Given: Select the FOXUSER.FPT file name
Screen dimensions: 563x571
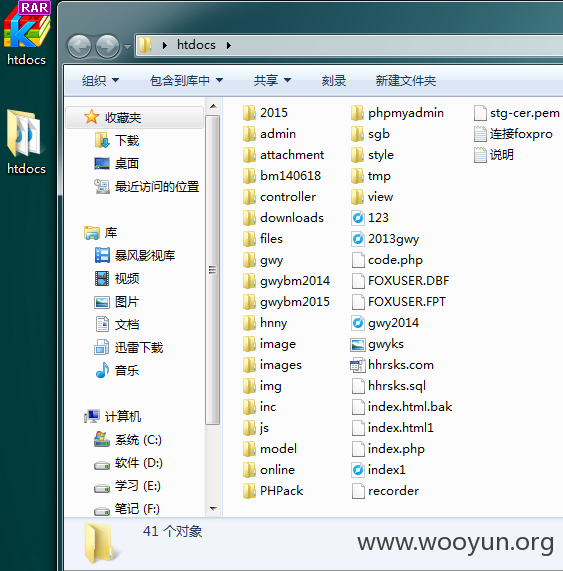Looking at the screenshot, I should point(407,302).
